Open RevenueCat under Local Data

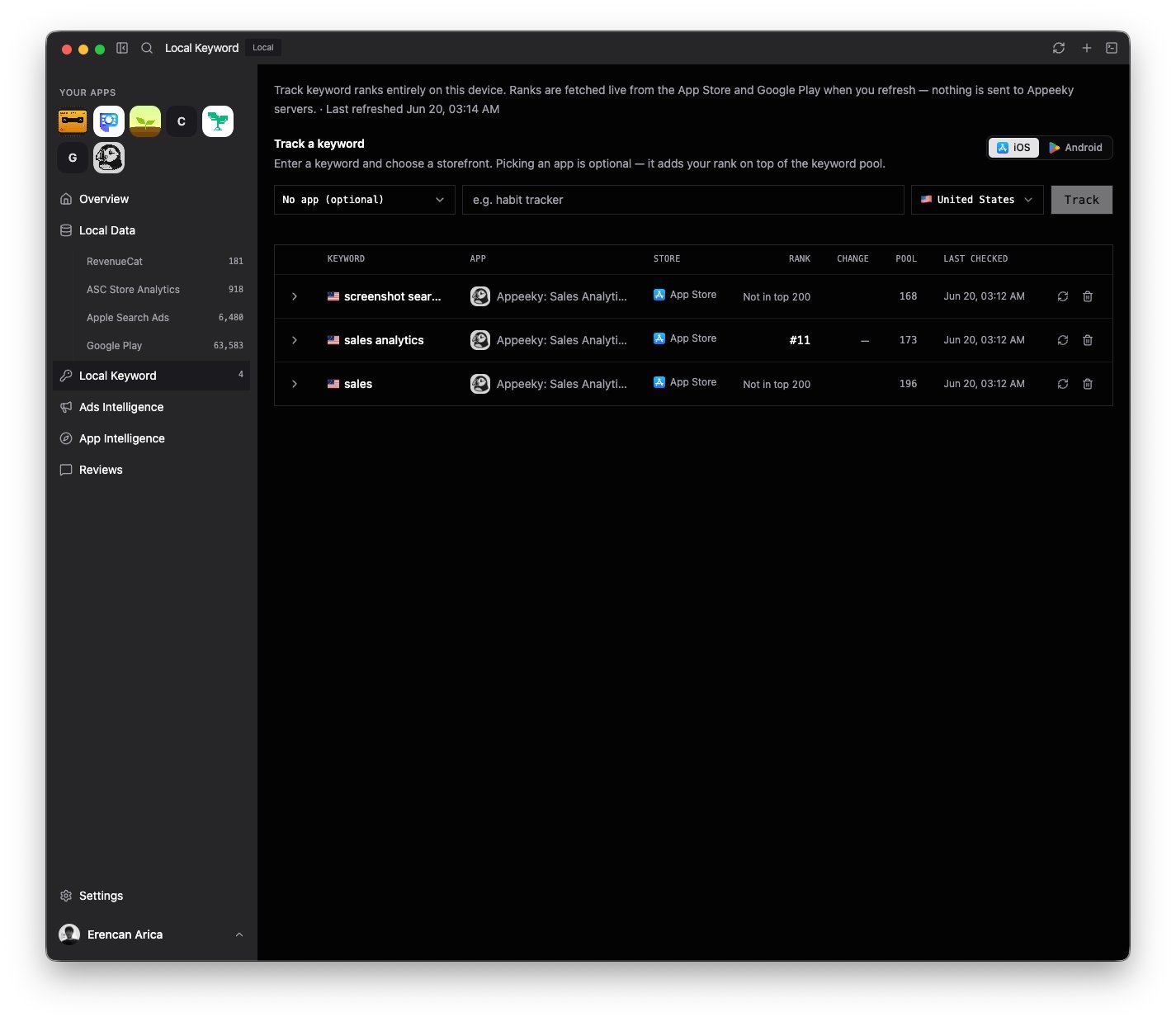point(163,262)
